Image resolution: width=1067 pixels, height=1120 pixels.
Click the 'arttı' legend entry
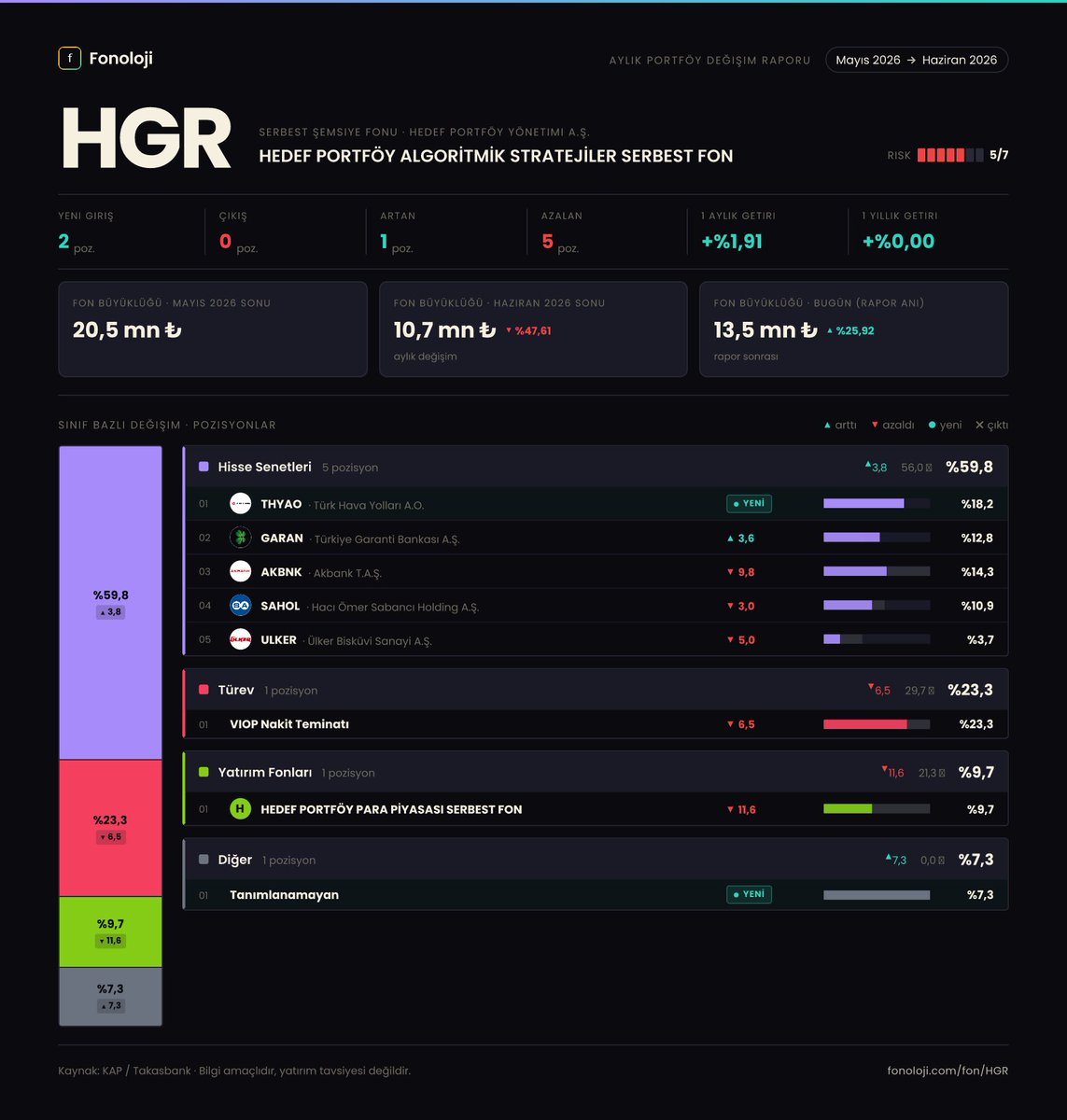click(840, 425)
